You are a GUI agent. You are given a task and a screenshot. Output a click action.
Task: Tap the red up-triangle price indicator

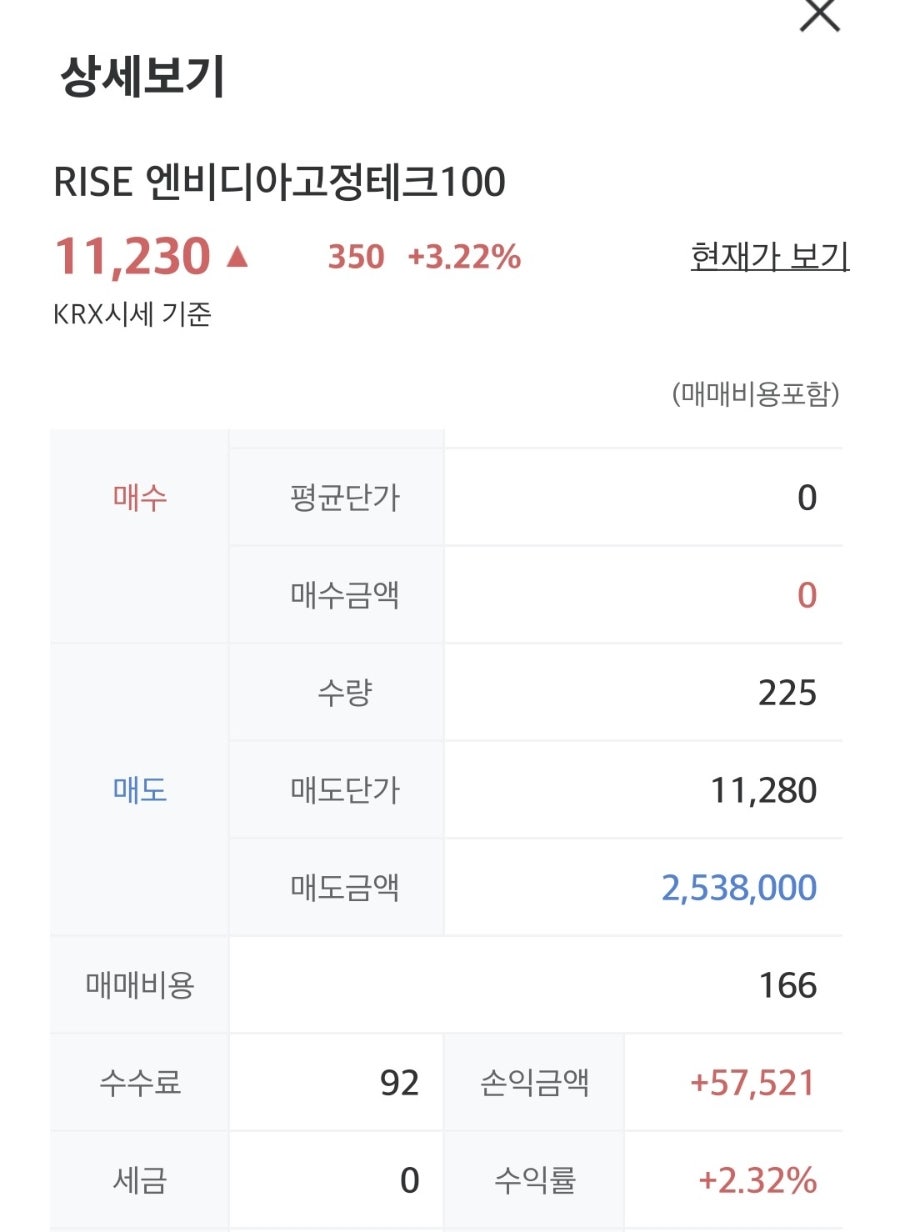(x=237, y=257)
